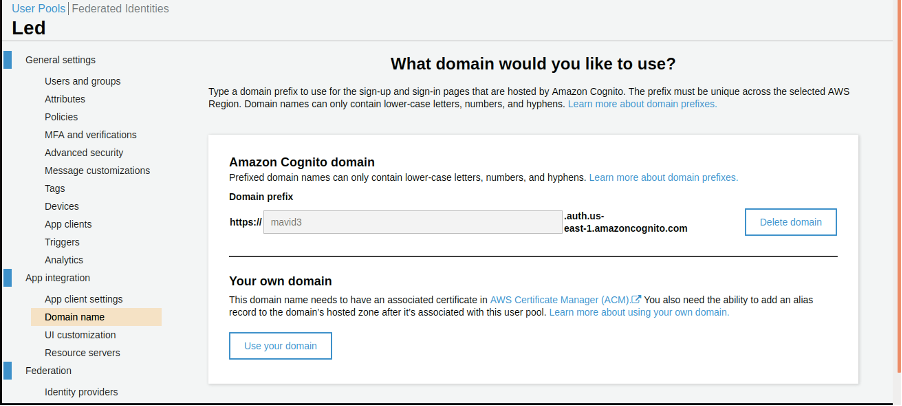Expand the App integration section

[x=57, y=278]
